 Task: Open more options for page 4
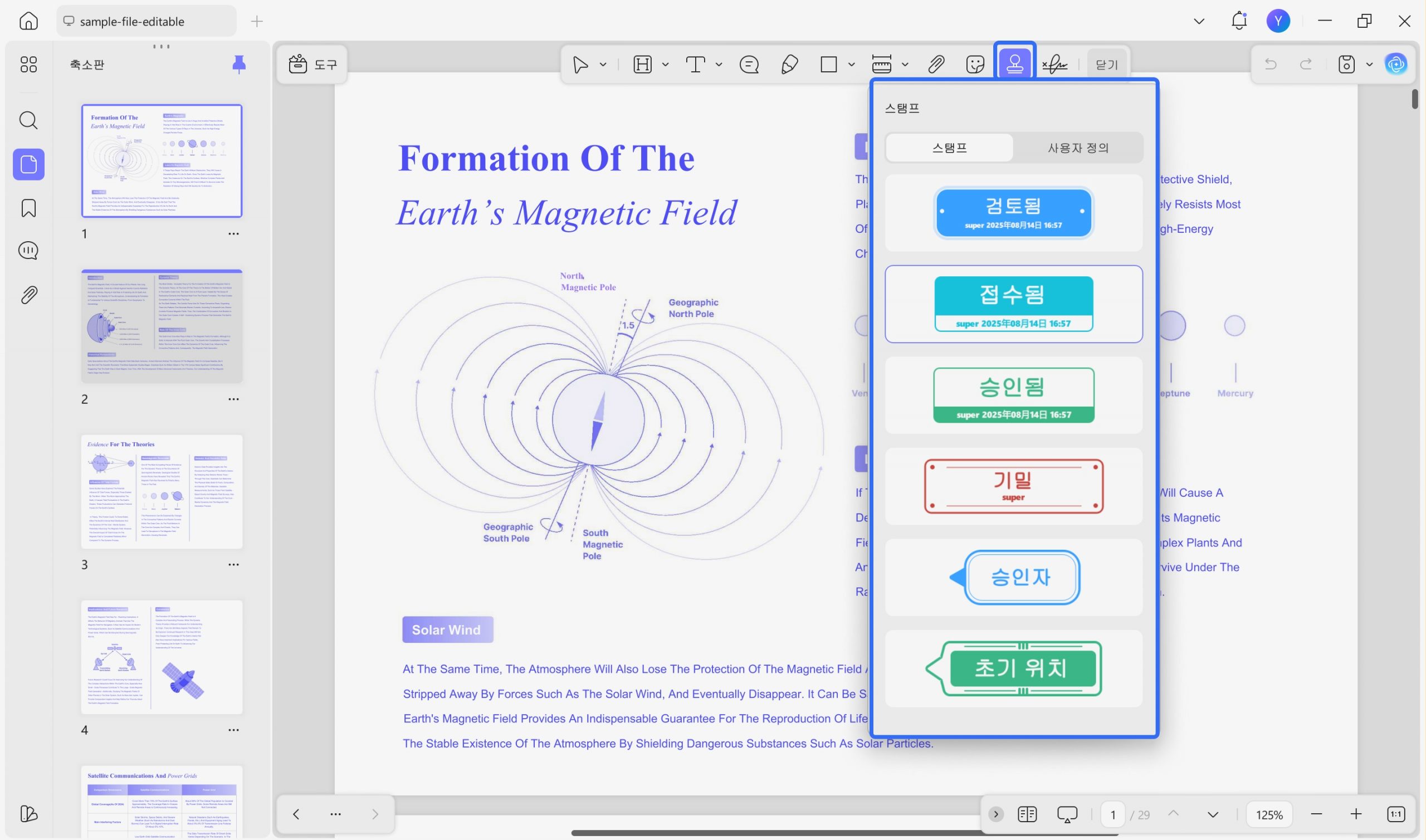[234, 730]
